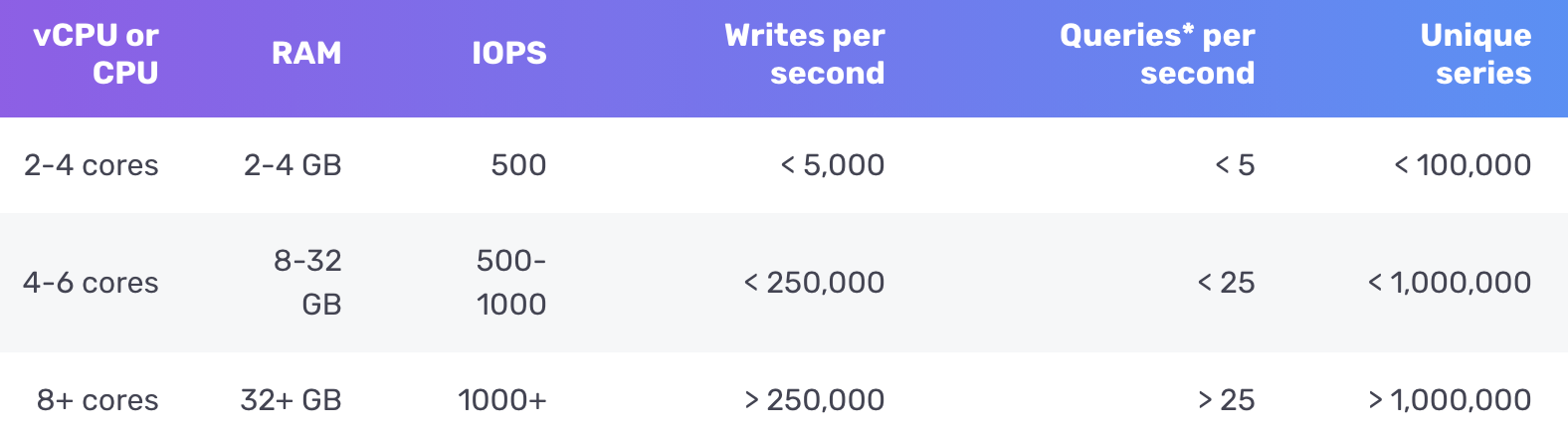The width and height of the screenshot is (1568, 444).
Task: Select the "8+ cores" cell
Action: pyautogui.click(x=98, y=400)
